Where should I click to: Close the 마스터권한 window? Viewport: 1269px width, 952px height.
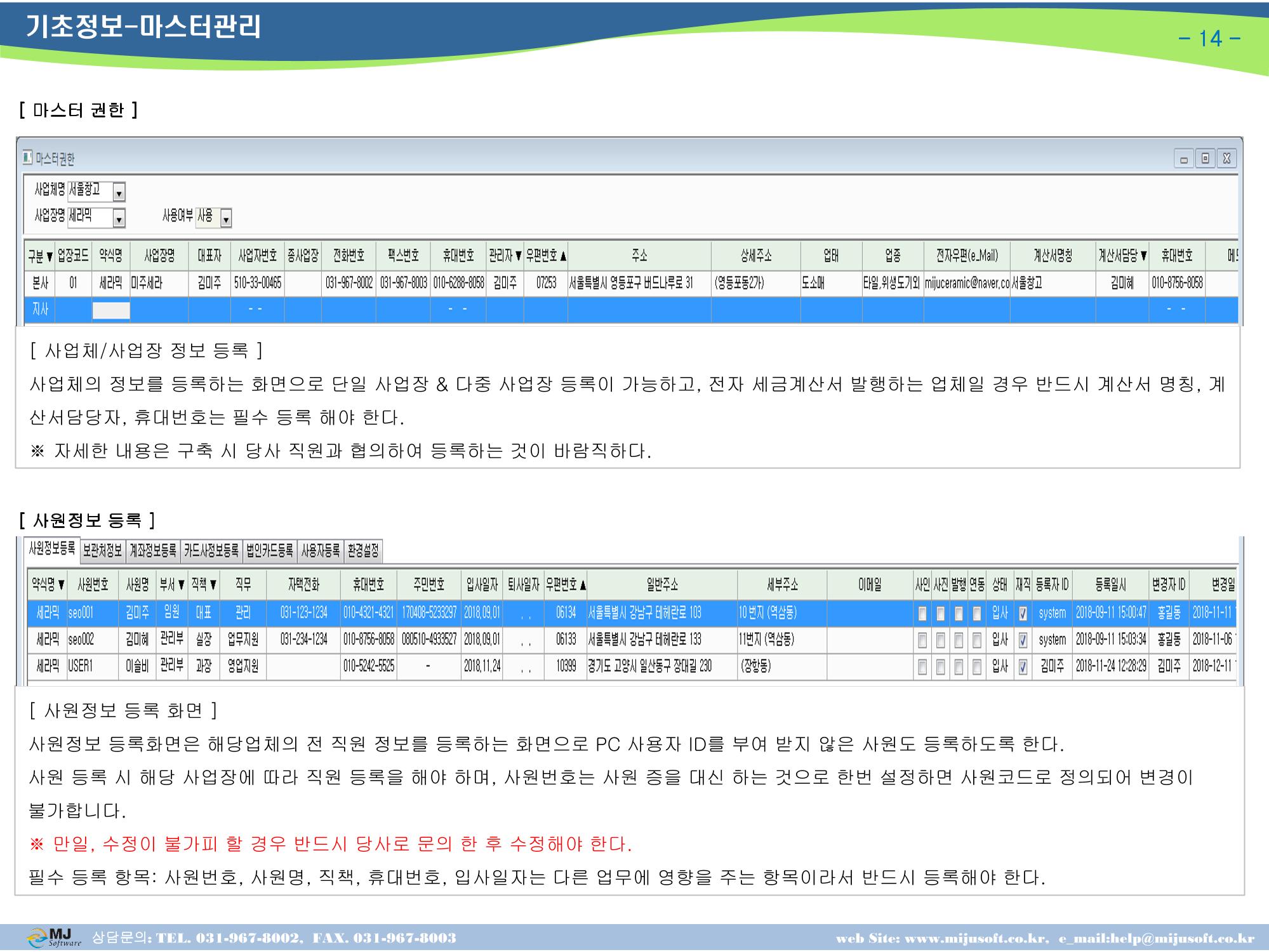click(x=1226, y=159)
